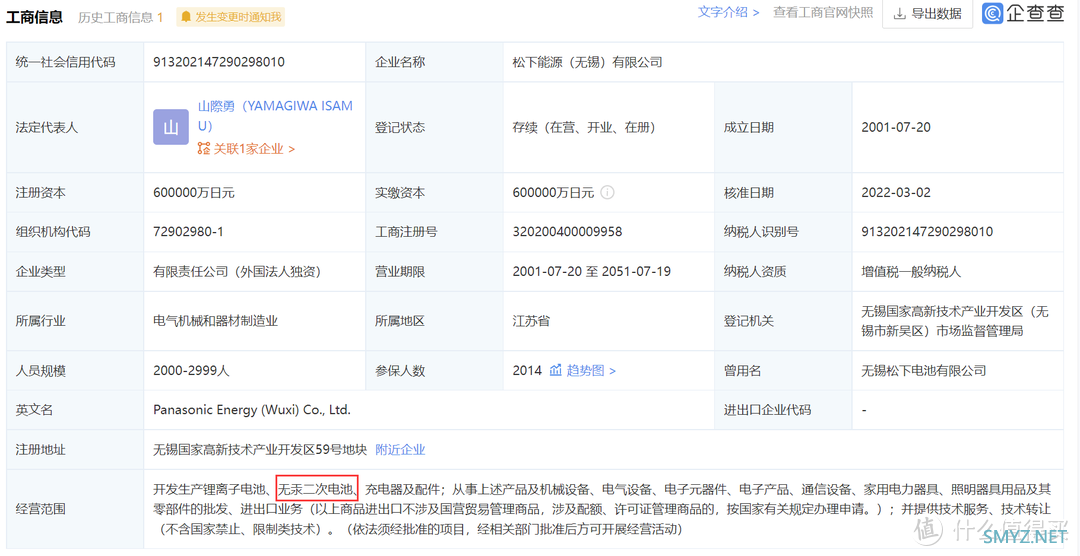Viewport: 1080px width, 556px height.
Task: Click the download icon in 导出数据
Action: pyautogui.click(x=900, y=14)
